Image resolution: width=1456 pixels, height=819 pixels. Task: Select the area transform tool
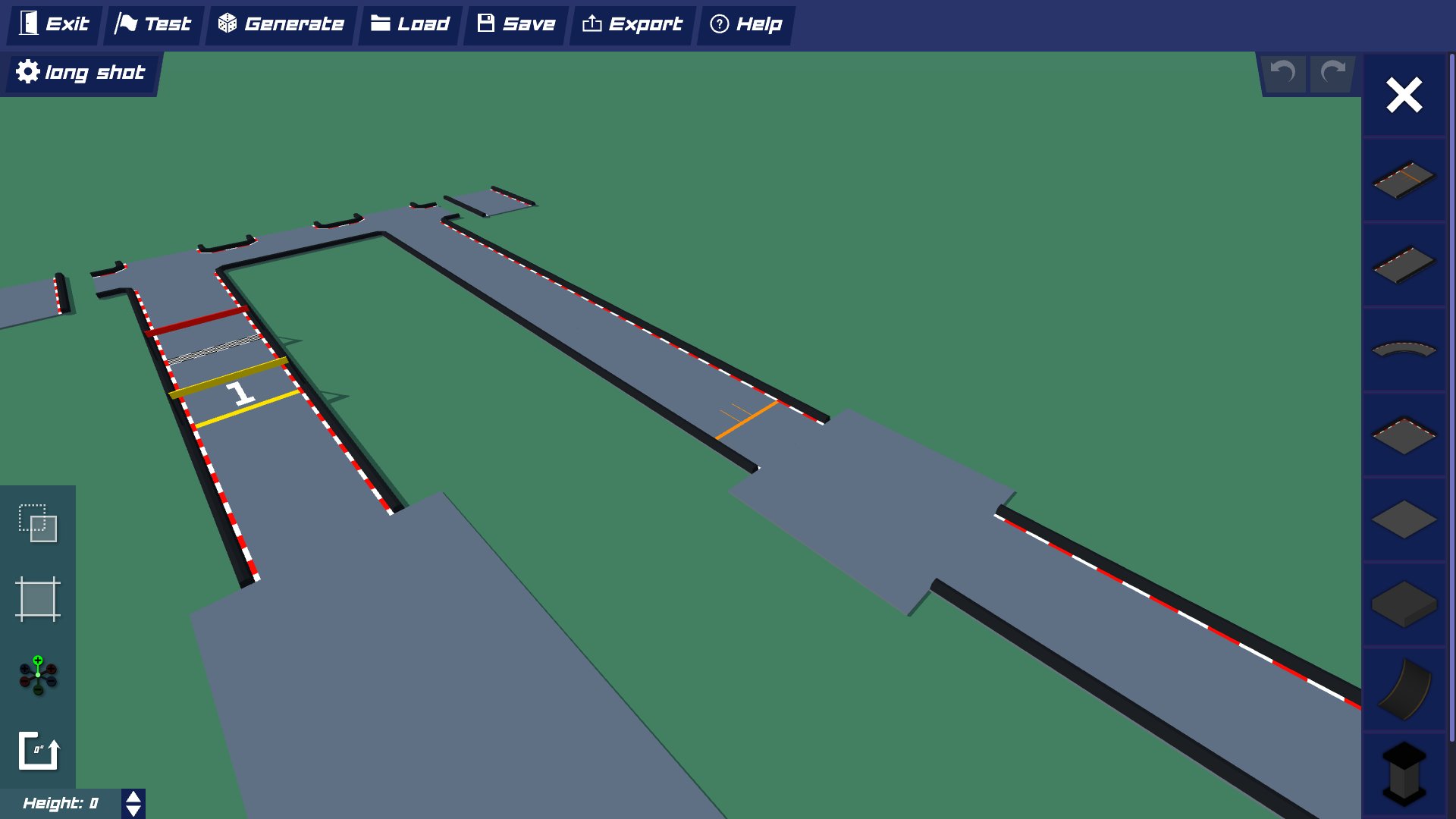click(36, 599)
